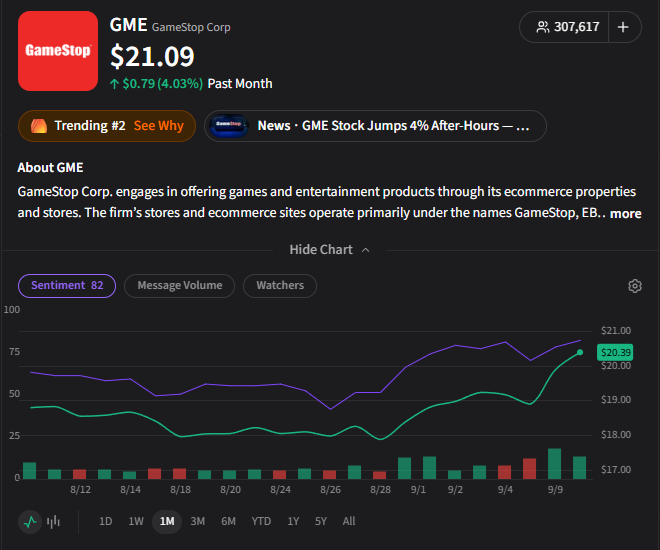Expand the About GME text with more
The width and height of the screenshot is (660, 550).
coord(625,213)
